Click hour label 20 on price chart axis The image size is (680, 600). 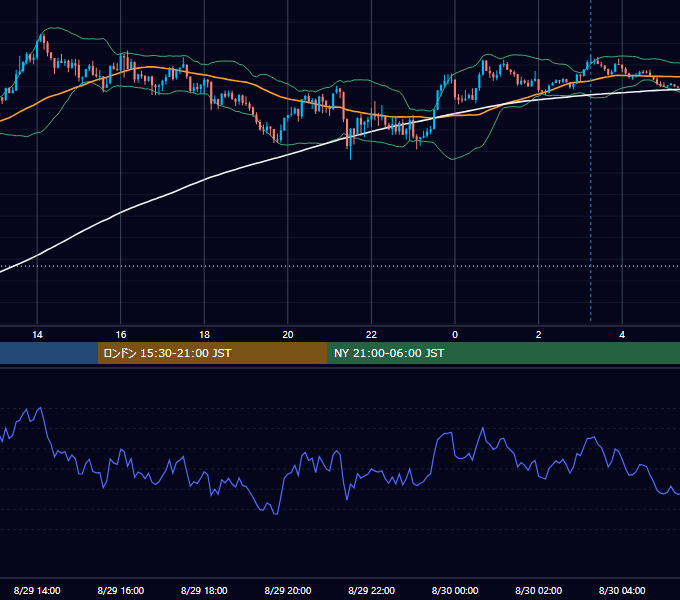(x=288, y=335)
